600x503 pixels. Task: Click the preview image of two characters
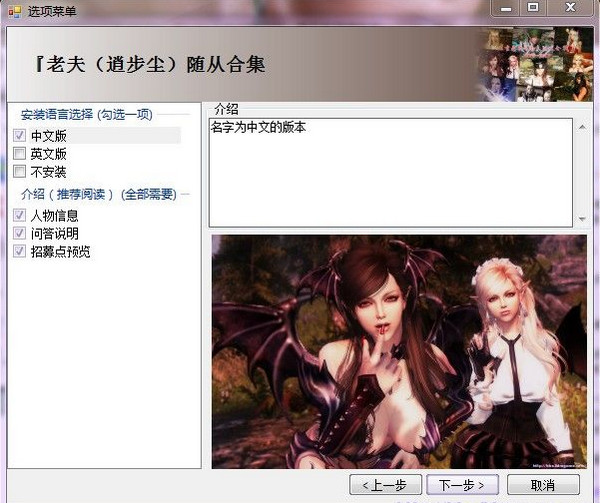click(x=399, y=352)
